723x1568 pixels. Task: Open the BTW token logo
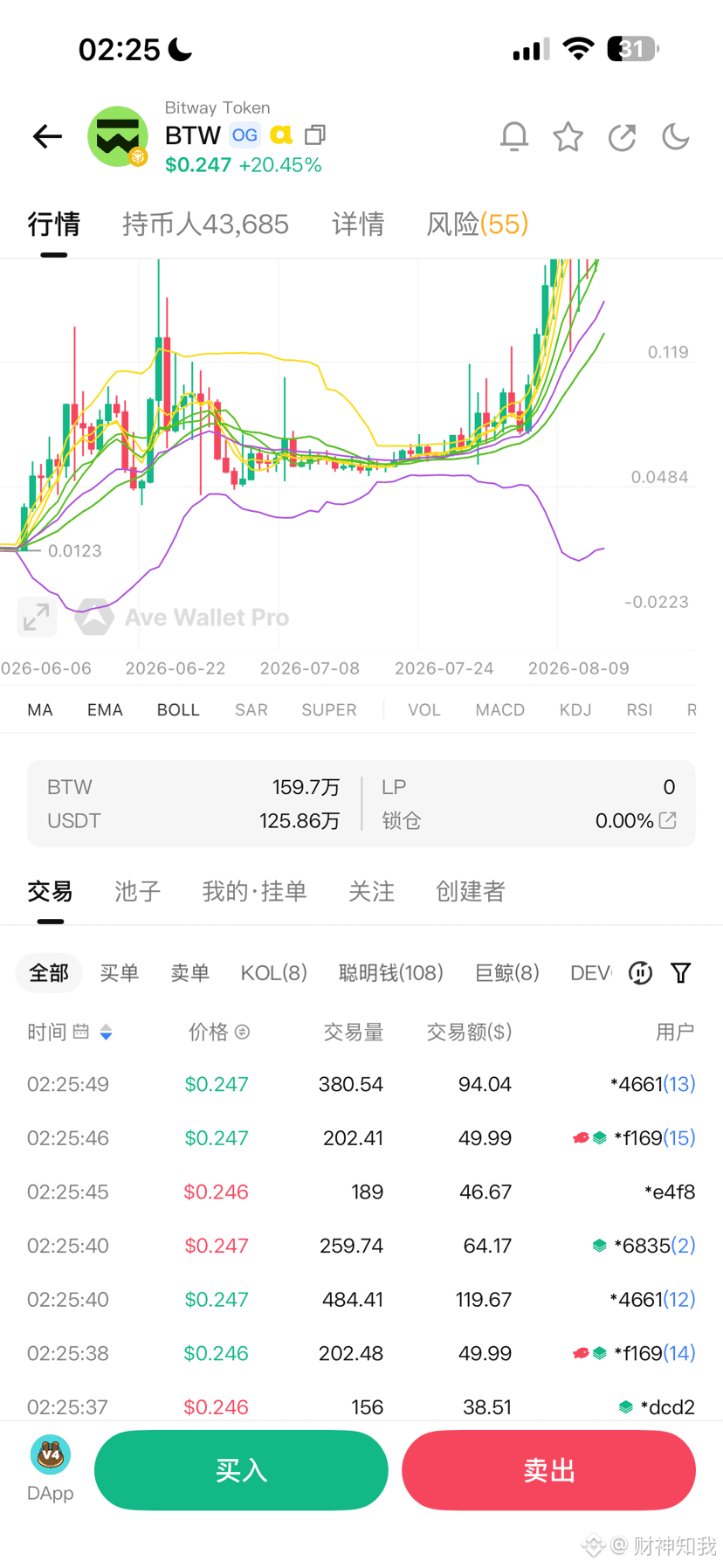118,136
